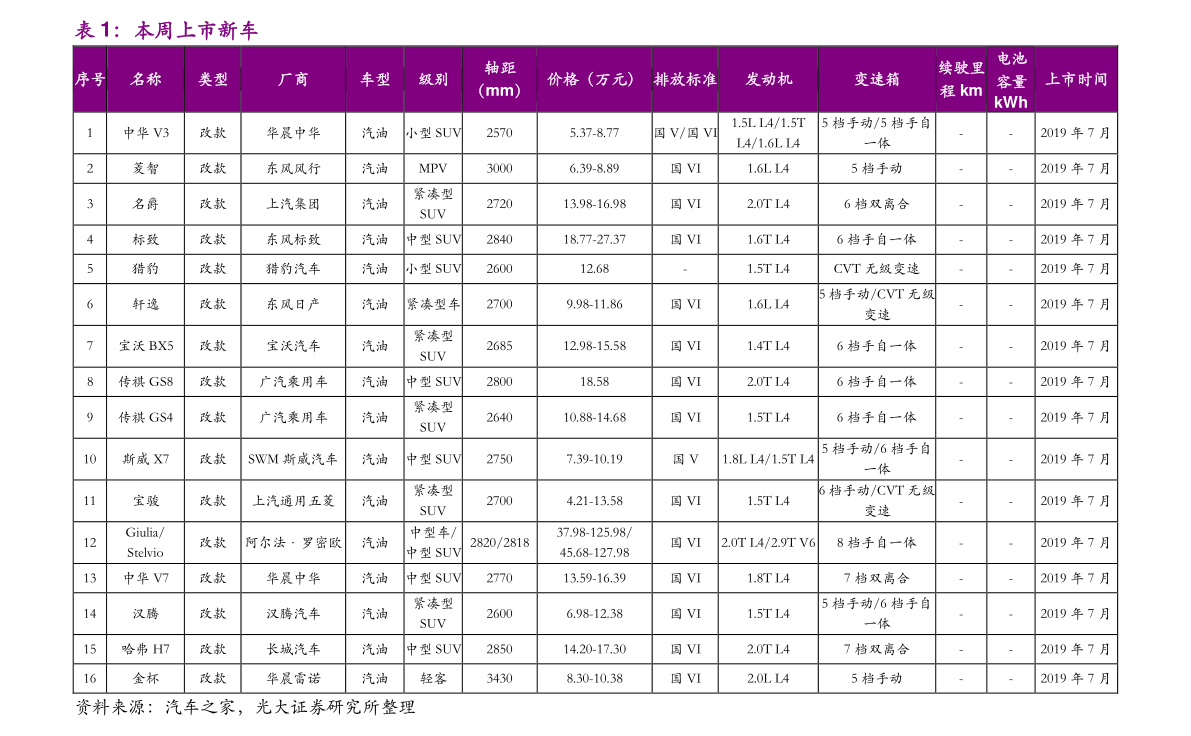Select the 级别 header cell
The height and width of the screenshot is (736, 1191).
coord(433,79)
